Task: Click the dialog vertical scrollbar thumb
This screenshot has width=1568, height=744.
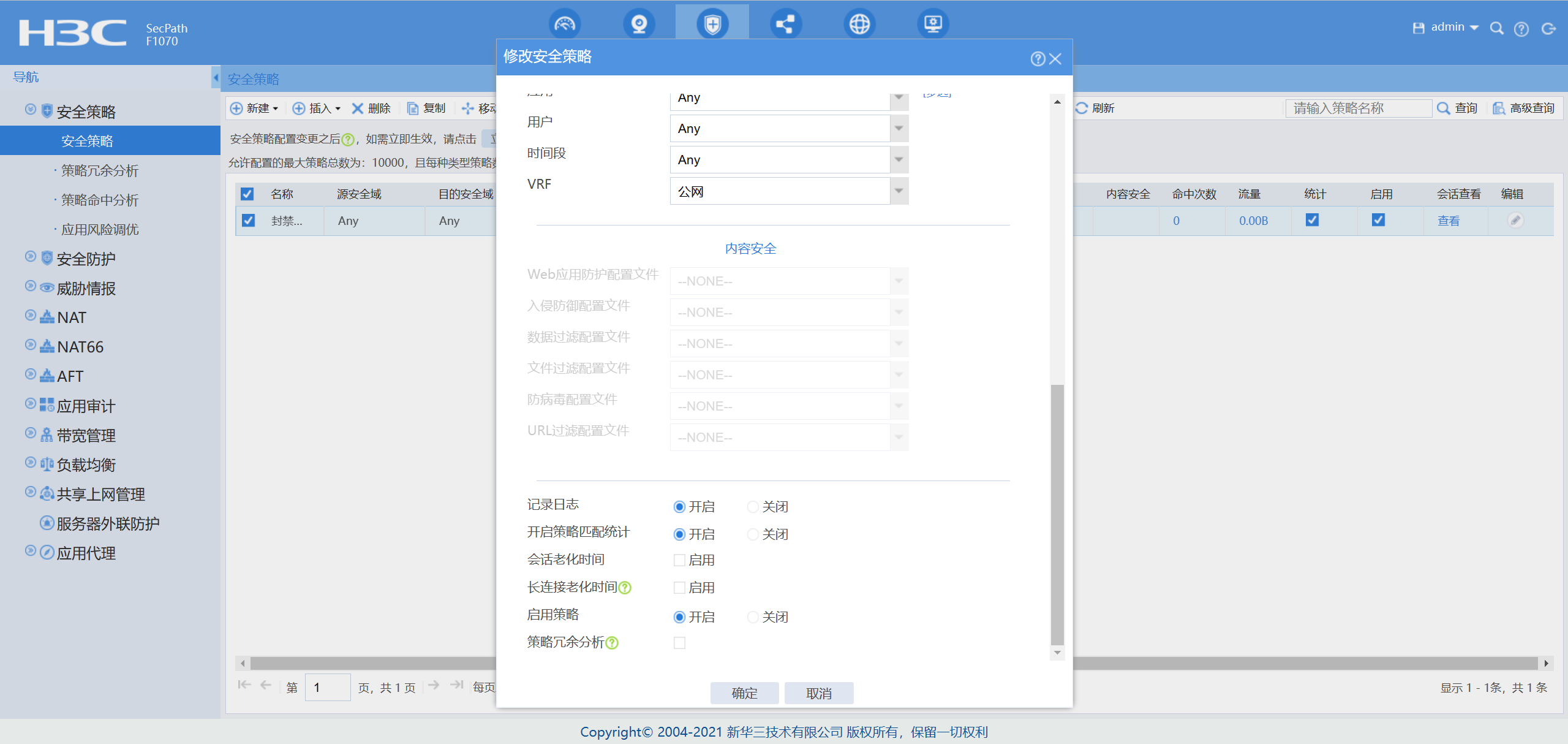Action: point(1057,514)
